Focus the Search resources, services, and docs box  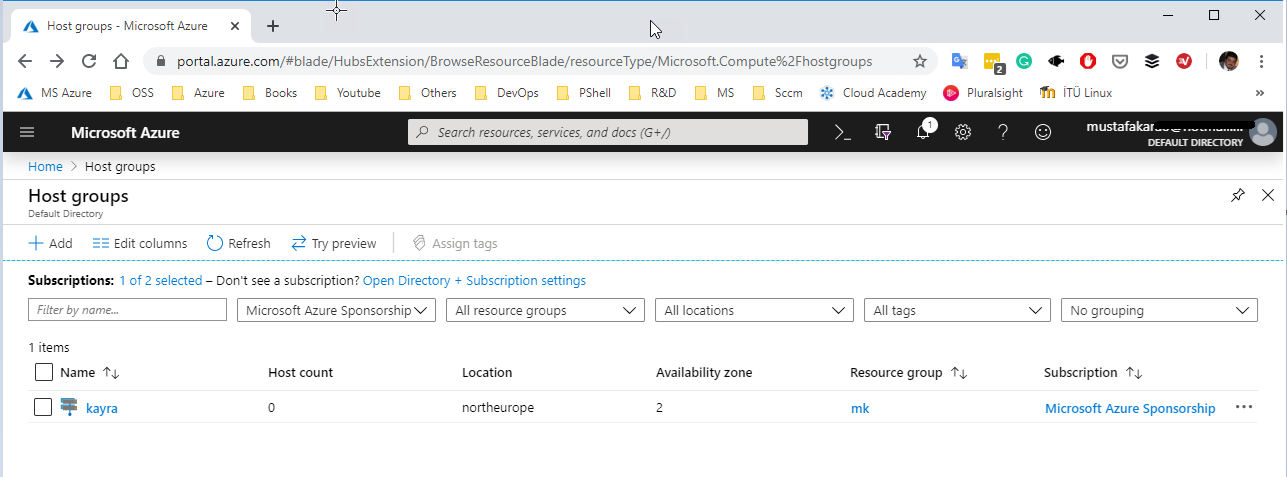click(608, 132)
